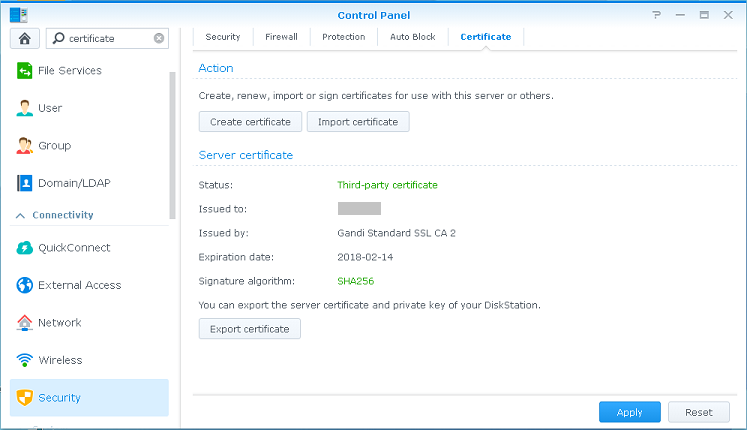The height and width of the screenshot is (430, 747).
Task: Click the help question mark icon
Action: pyautogui.click(x=656, y=15)
